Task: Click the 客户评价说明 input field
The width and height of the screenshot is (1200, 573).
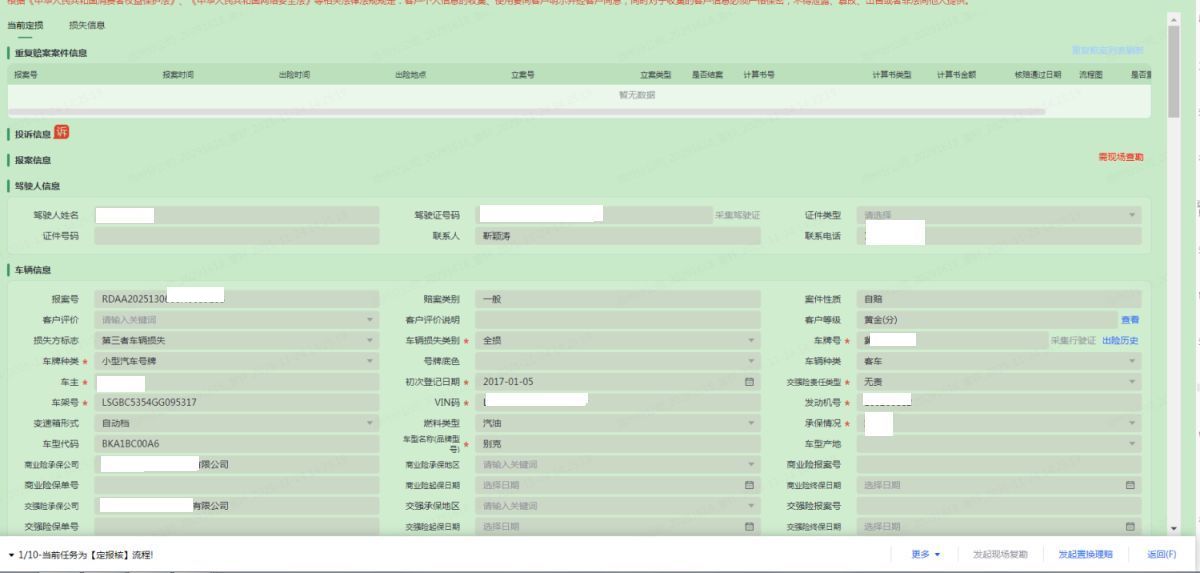Action: click(x=618, y=320)
